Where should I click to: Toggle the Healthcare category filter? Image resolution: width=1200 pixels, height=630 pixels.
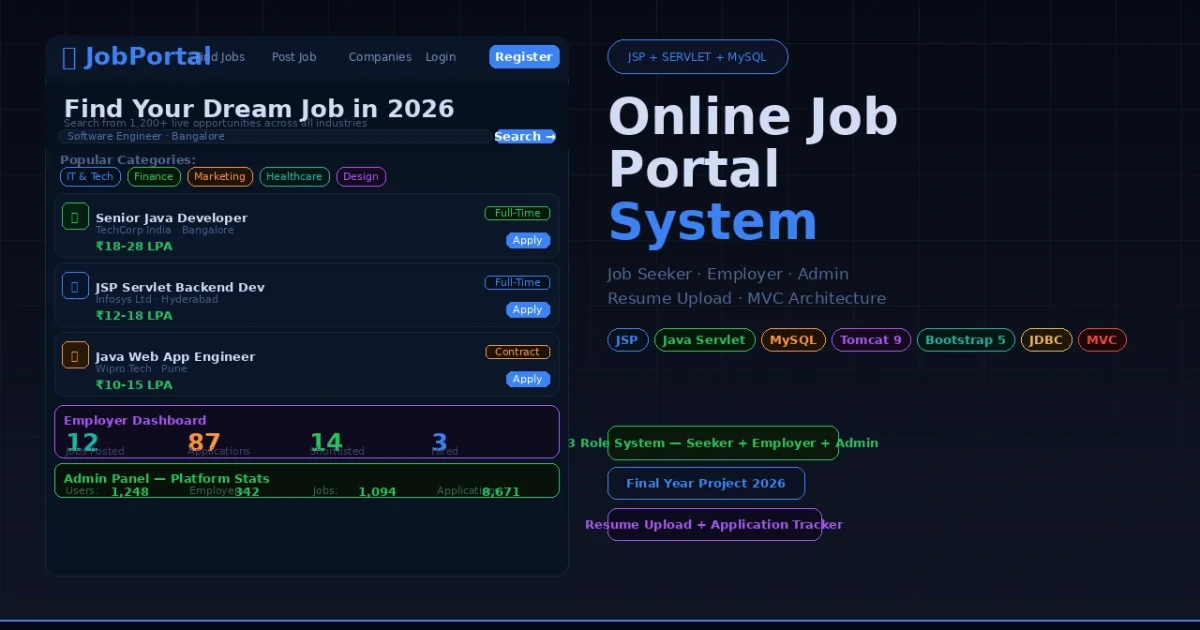point(294,176)
